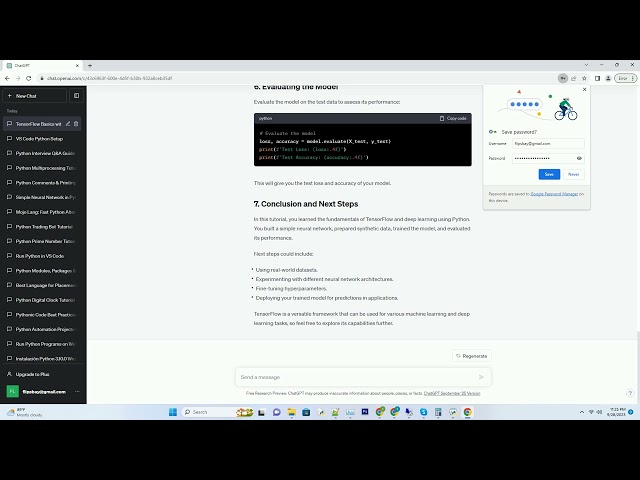Open File Explorer from taskbar
Viewport: 640px width, 480px height.
(291, 412)
